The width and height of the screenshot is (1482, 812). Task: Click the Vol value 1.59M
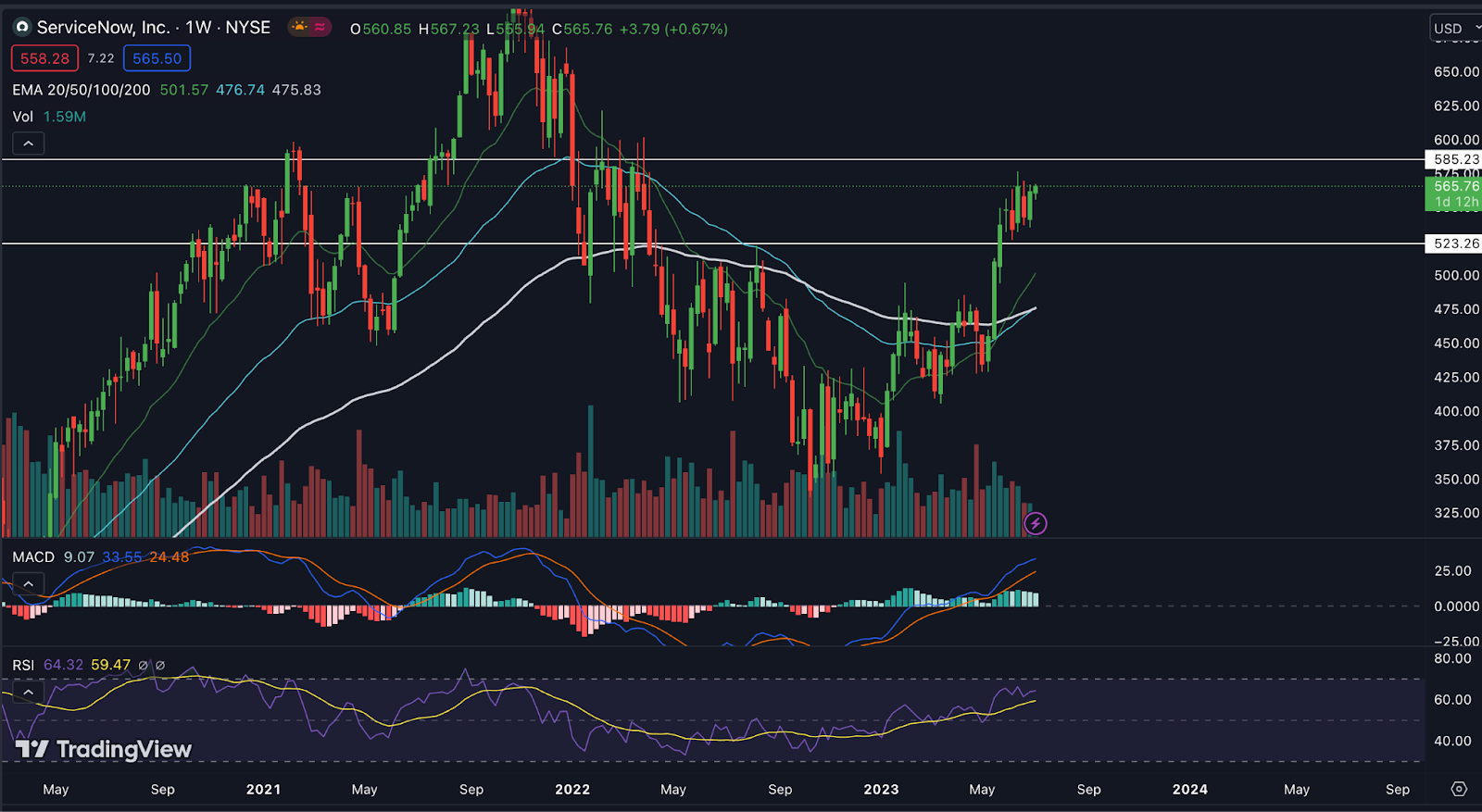65,117
